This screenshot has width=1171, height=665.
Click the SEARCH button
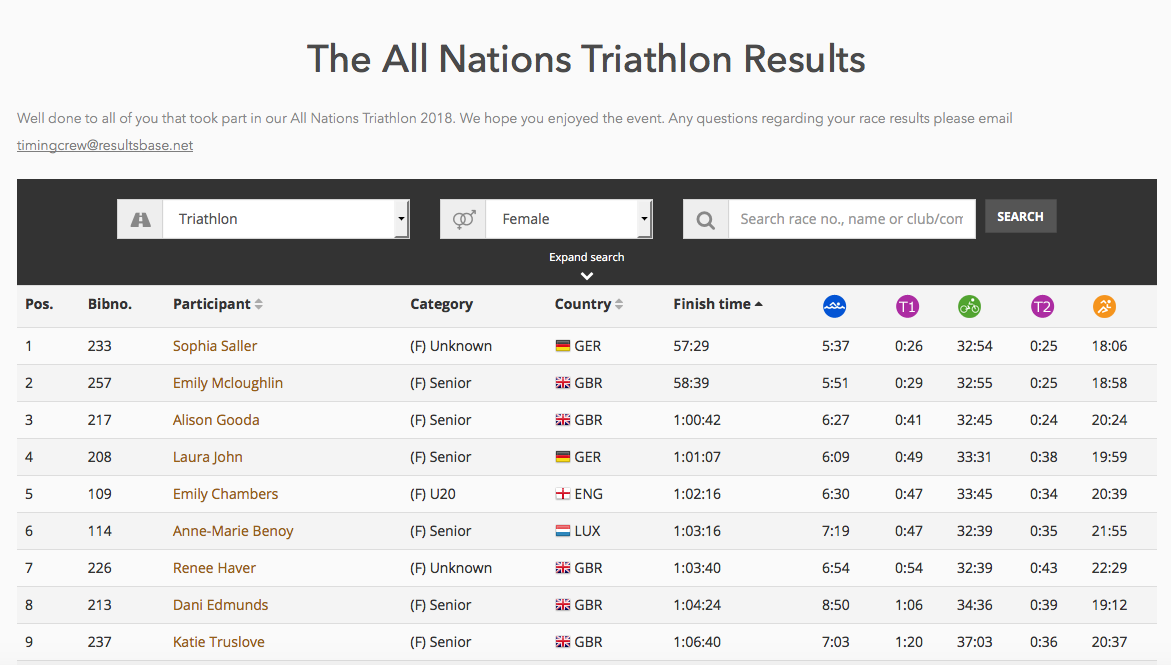[x=1020, y=217]
